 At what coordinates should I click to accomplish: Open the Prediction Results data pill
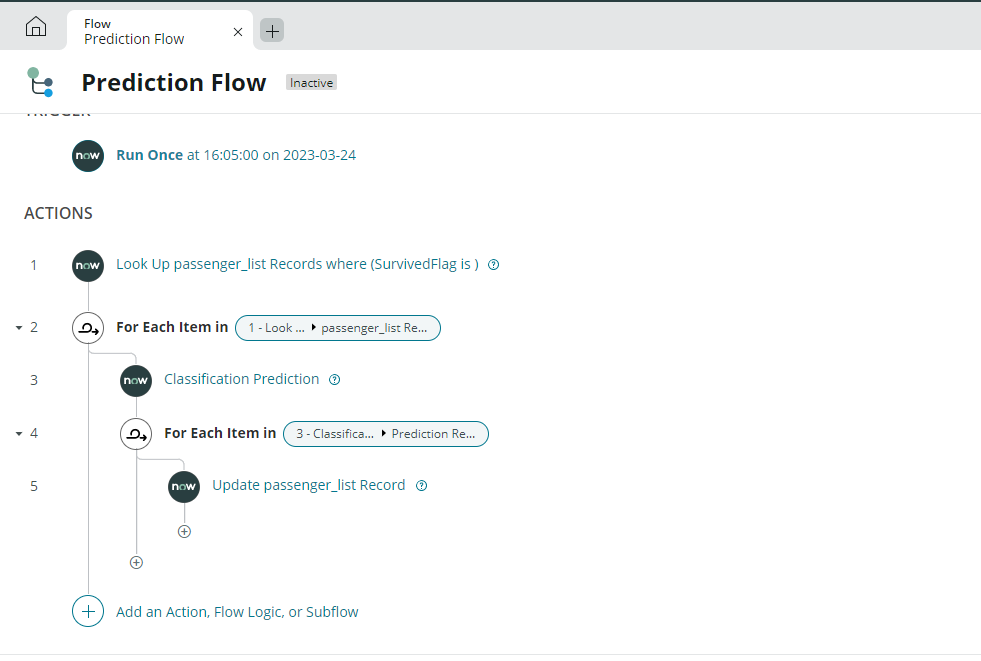(386, 434)
